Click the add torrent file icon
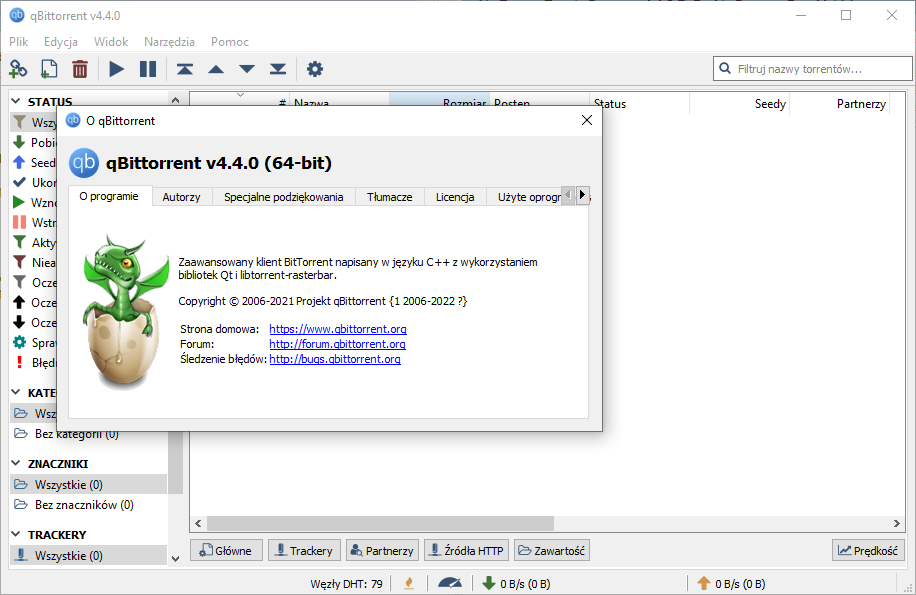The width and height of the screenshot is (916, 595). pyautogui.click(x=49, y=69)
